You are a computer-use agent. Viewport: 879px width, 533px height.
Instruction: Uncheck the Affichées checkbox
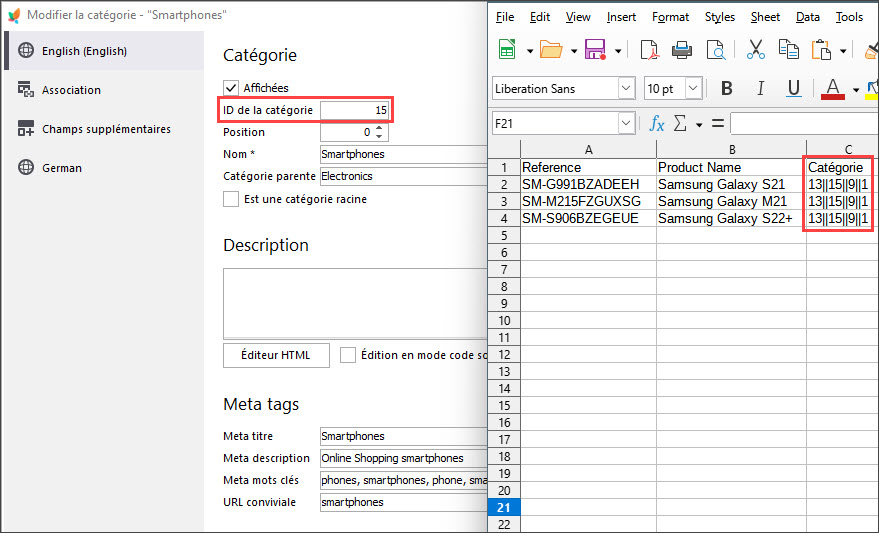[x=231, y=88]
